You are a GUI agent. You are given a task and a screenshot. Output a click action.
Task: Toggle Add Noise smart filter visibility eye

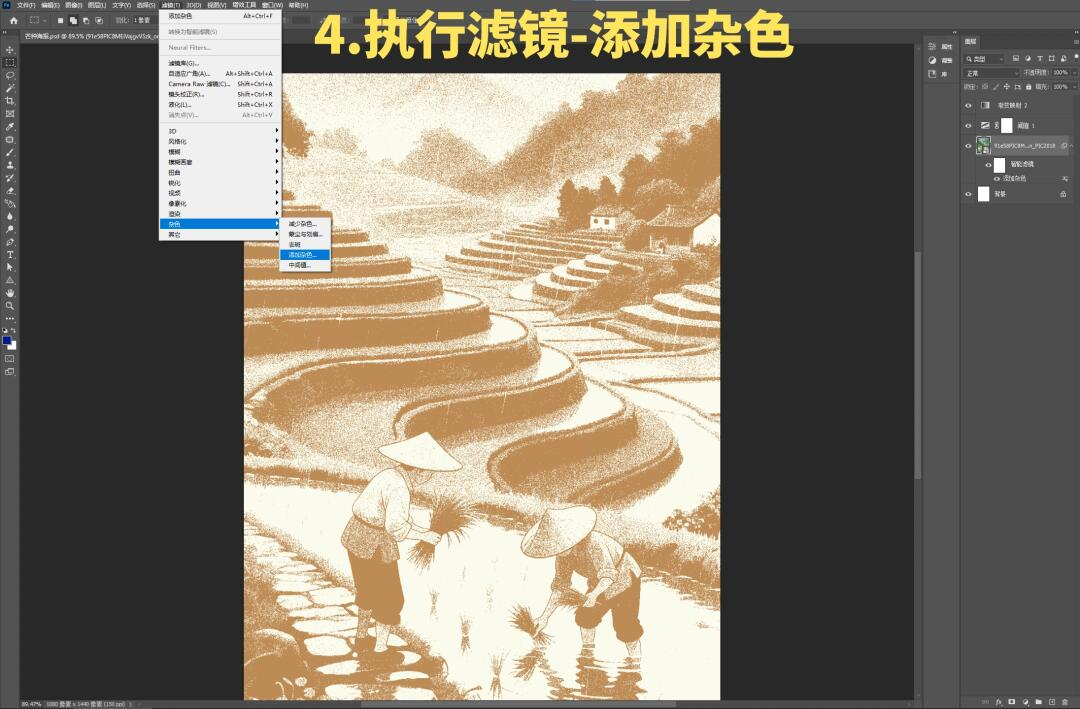(997, 178)
